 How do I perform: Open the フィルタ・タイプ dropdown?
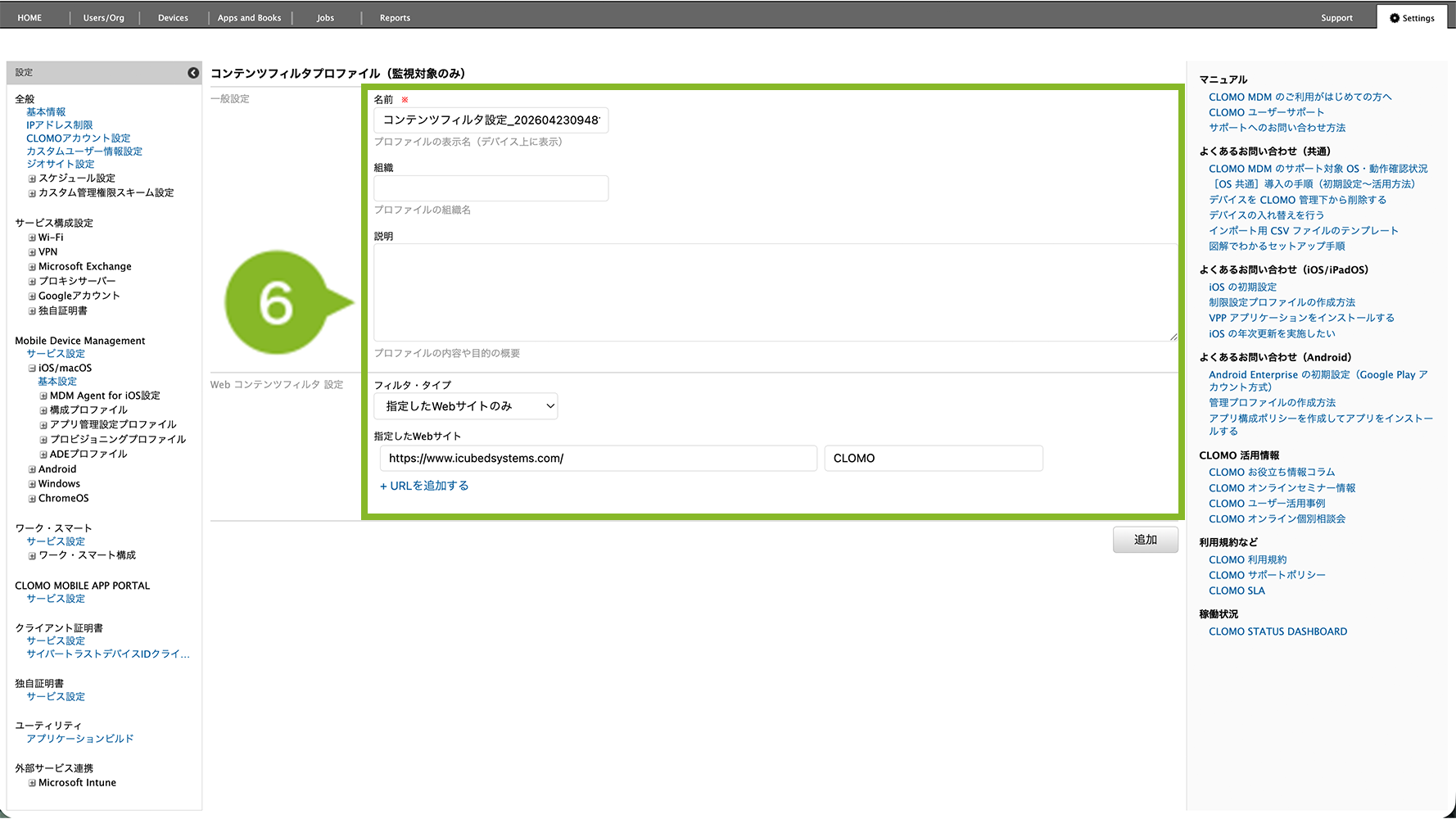coord(465,406)
